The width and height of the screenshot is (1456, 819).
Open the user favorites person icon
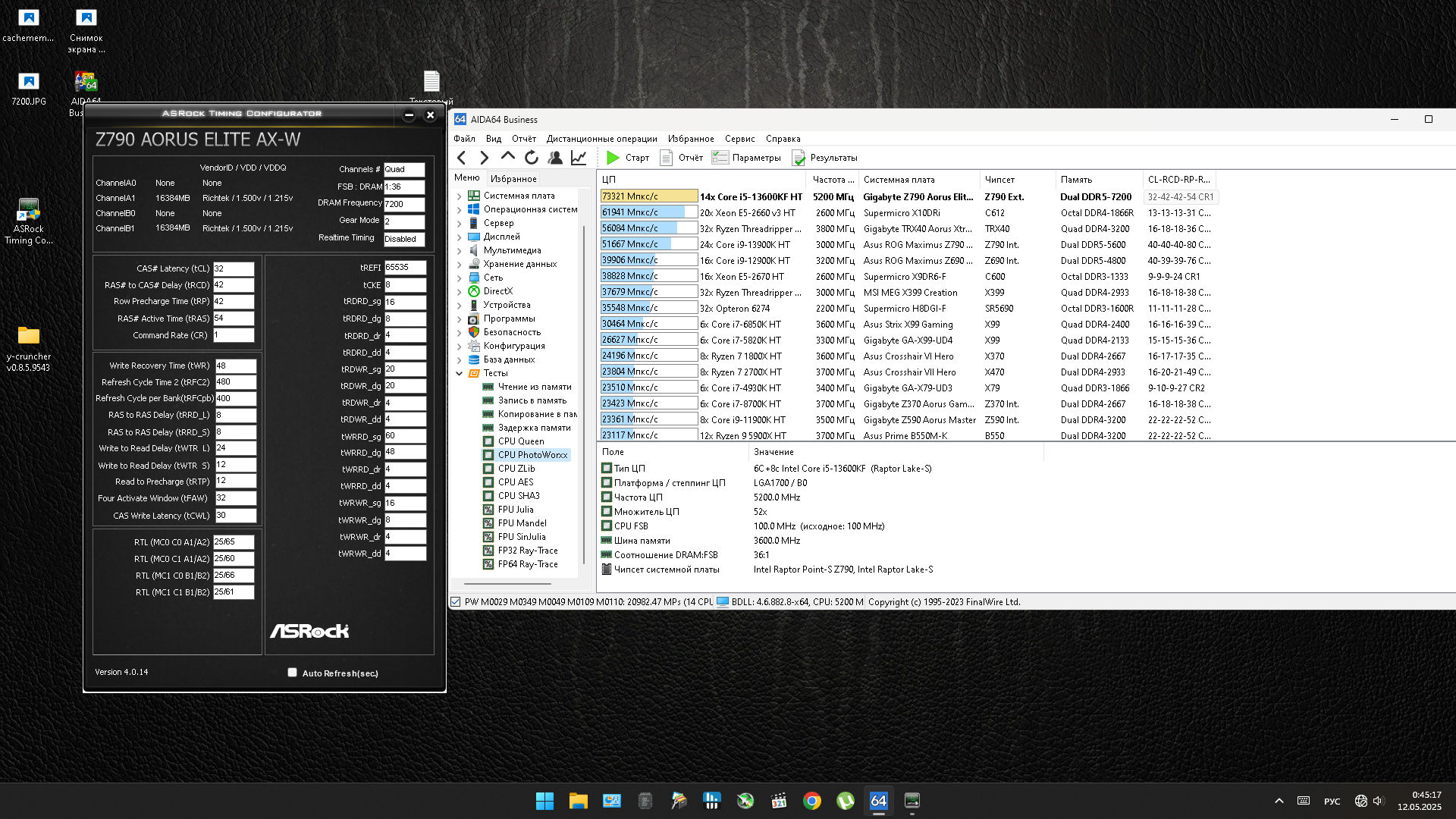pos(555,158)
